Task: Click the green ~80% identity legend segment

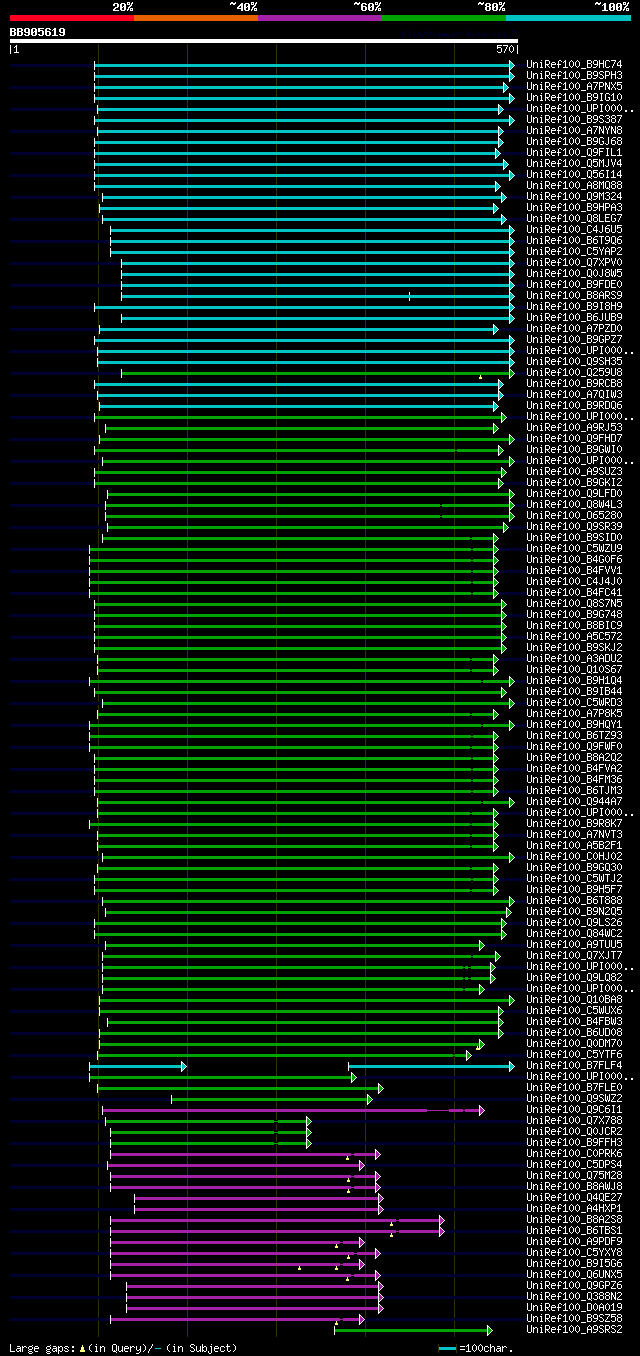Action: (443, 18)
